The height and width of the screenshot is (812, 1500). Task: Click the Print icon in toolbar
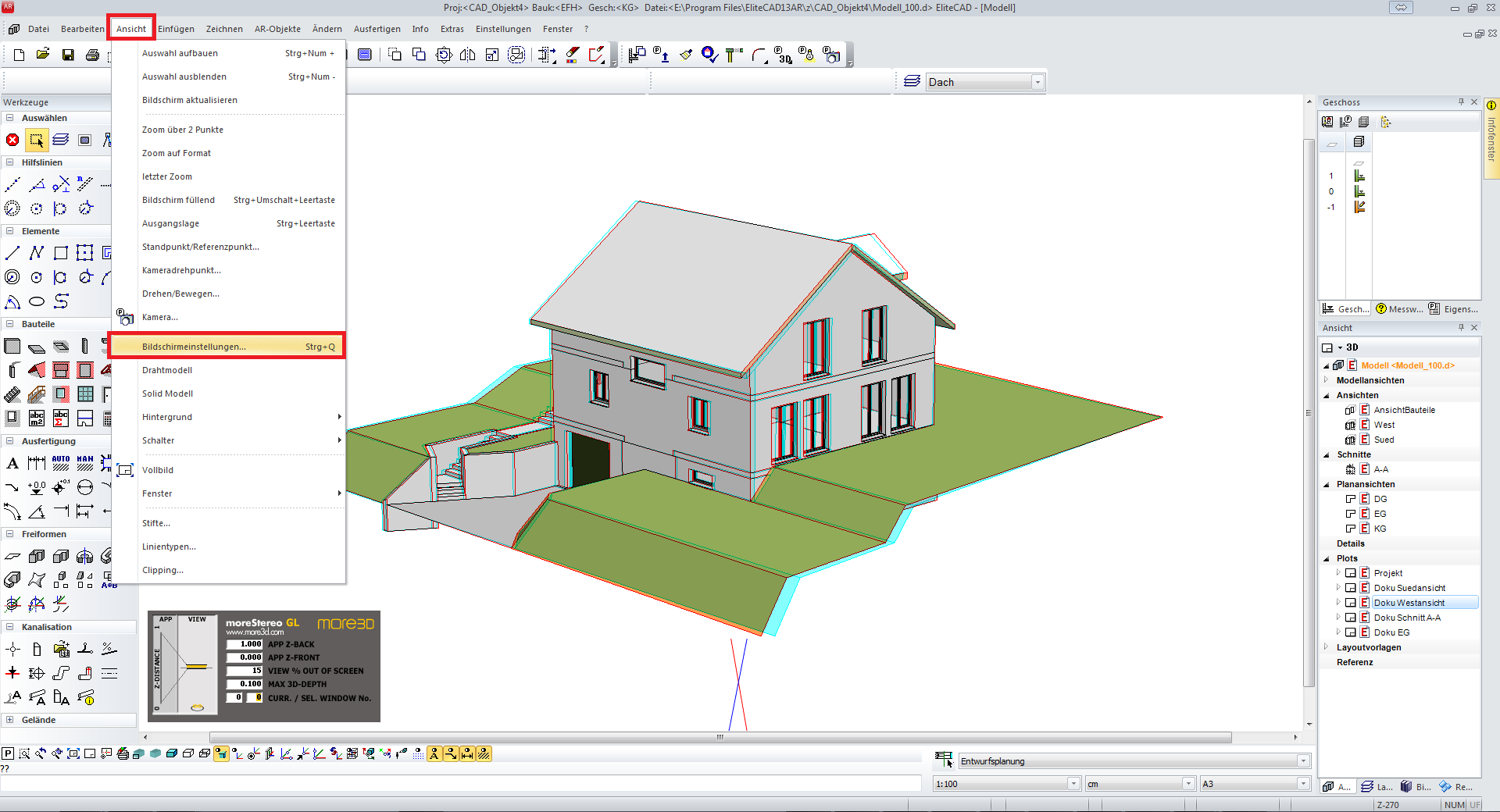[x=92, y=55]
